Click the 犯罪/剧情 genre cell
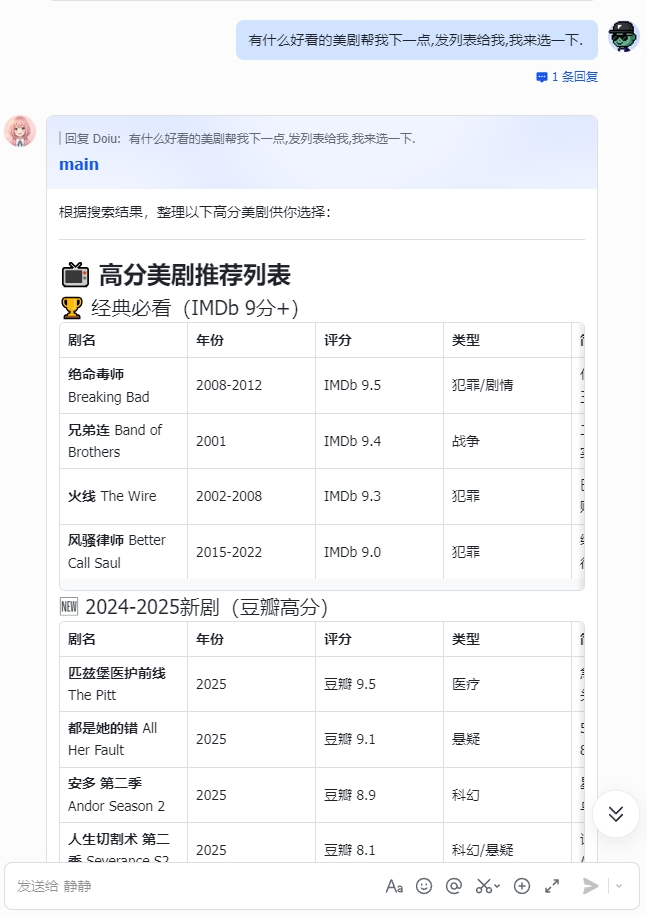 pos(507,385)
